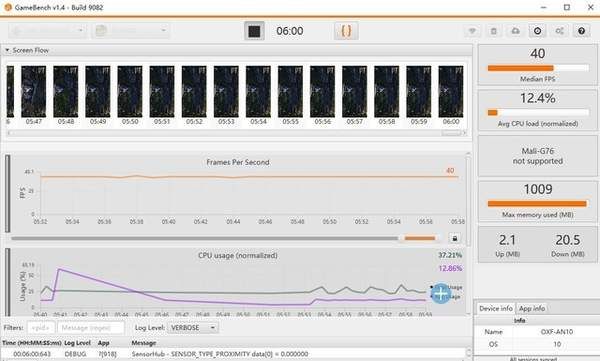Stop the recording session

click(254, 31)
